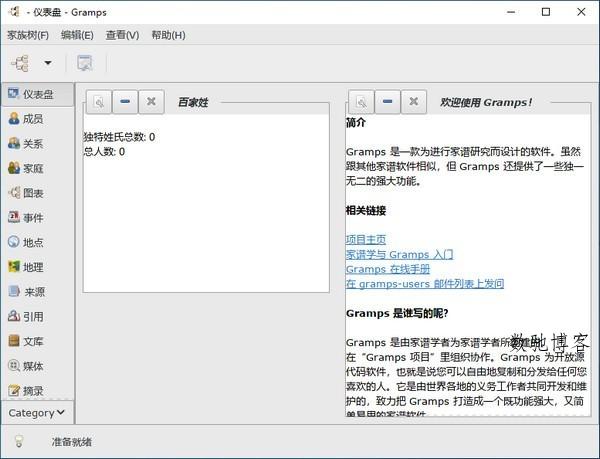Close the Gramps window
600x459 pixels.
581,12
